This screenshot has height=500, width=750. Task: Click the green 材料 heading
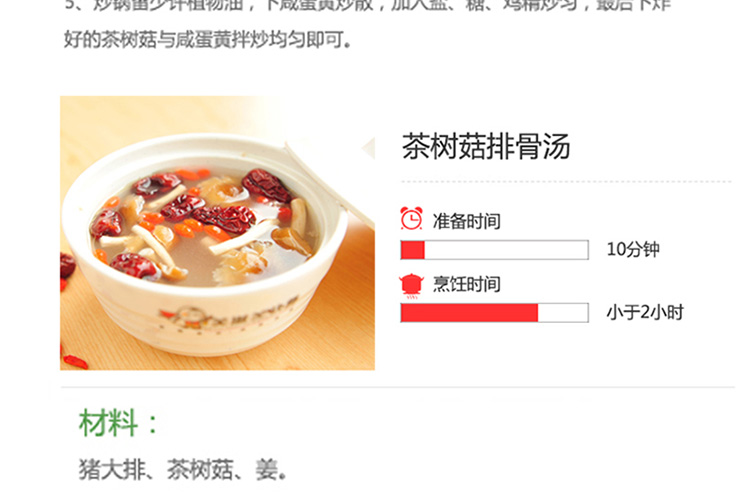[x=118, y=423]
